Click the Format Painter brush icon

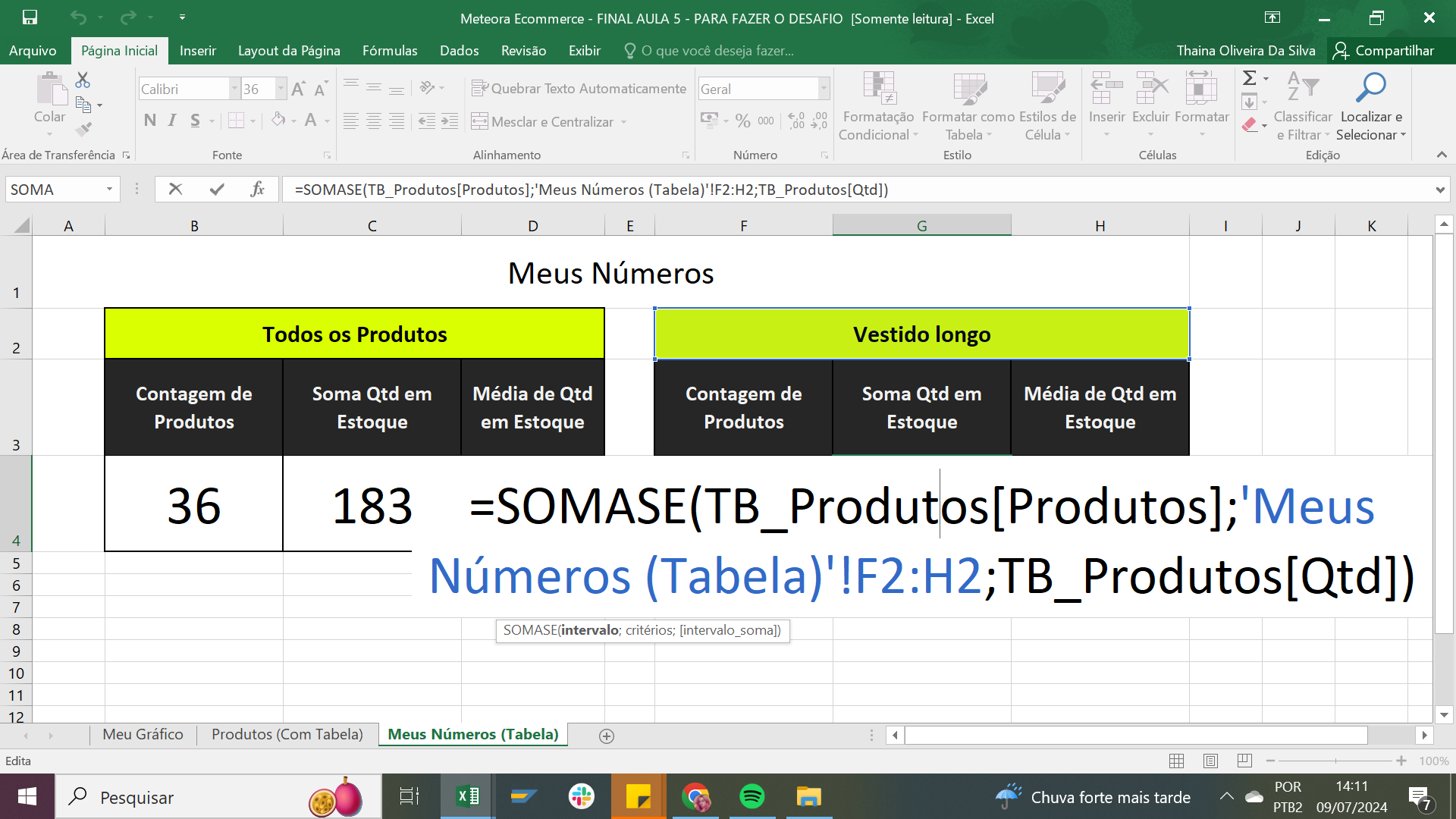83,129
